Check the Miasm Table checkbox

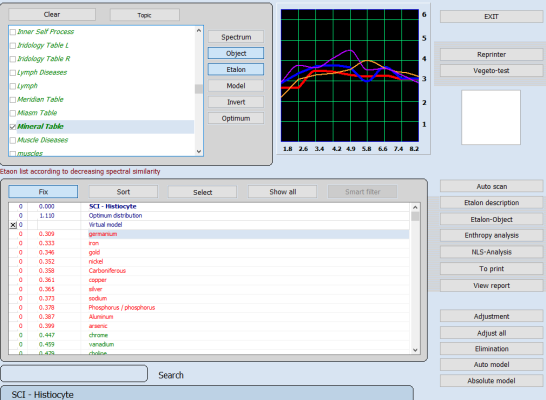point(13,113)
